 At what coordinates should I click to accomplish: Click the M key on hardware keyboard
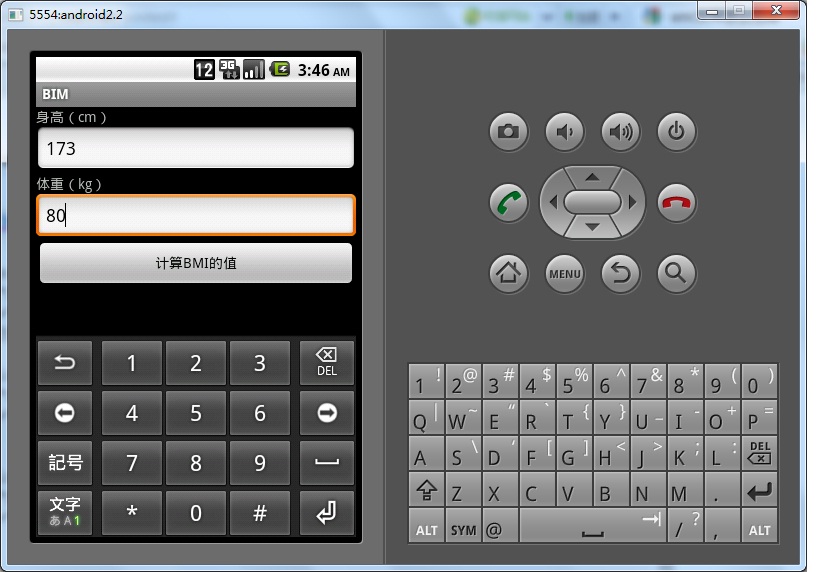point(685,489)
